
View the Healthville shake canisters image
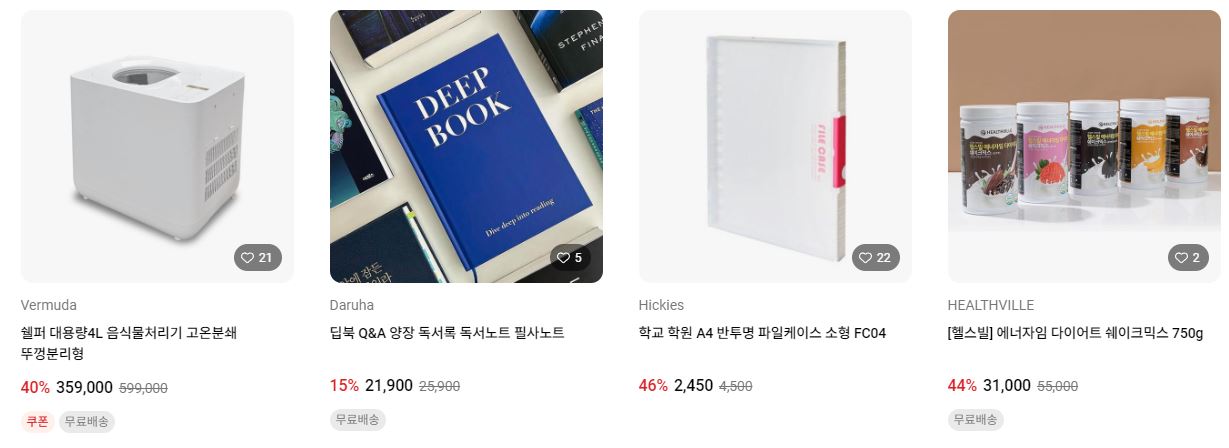pos(1084,146)
